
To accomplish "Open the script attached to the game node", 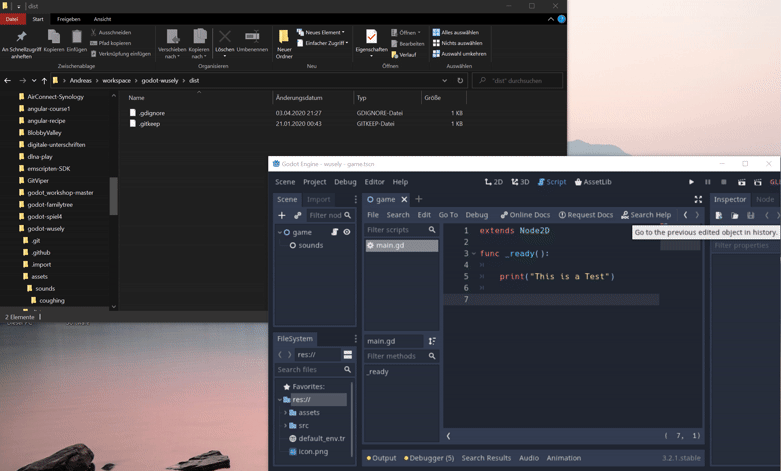I will tap(335, 232).
